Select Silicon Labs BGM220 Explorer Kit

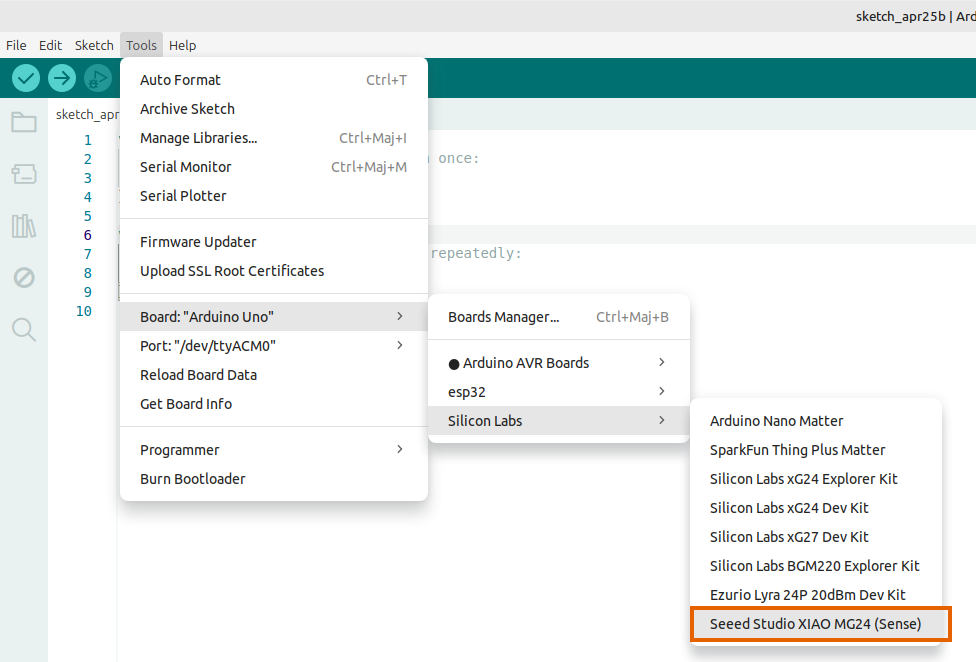point(816,566)
